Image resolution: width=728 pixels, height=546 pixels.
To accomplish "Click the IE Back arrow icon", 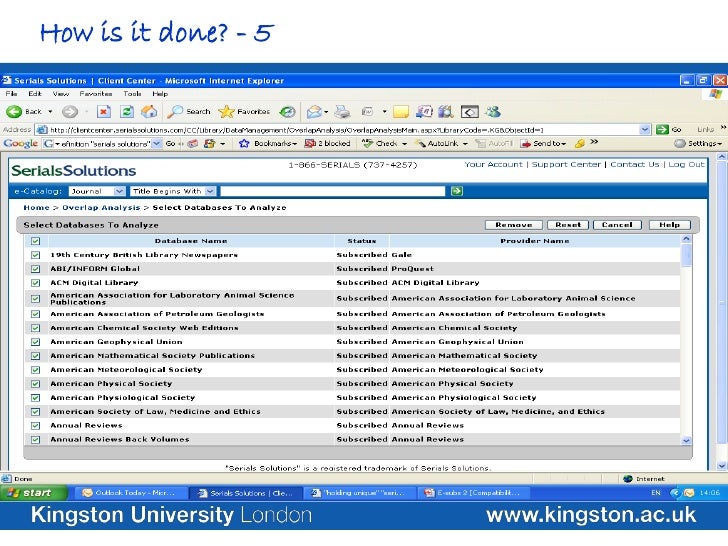I will click(14, 111).
